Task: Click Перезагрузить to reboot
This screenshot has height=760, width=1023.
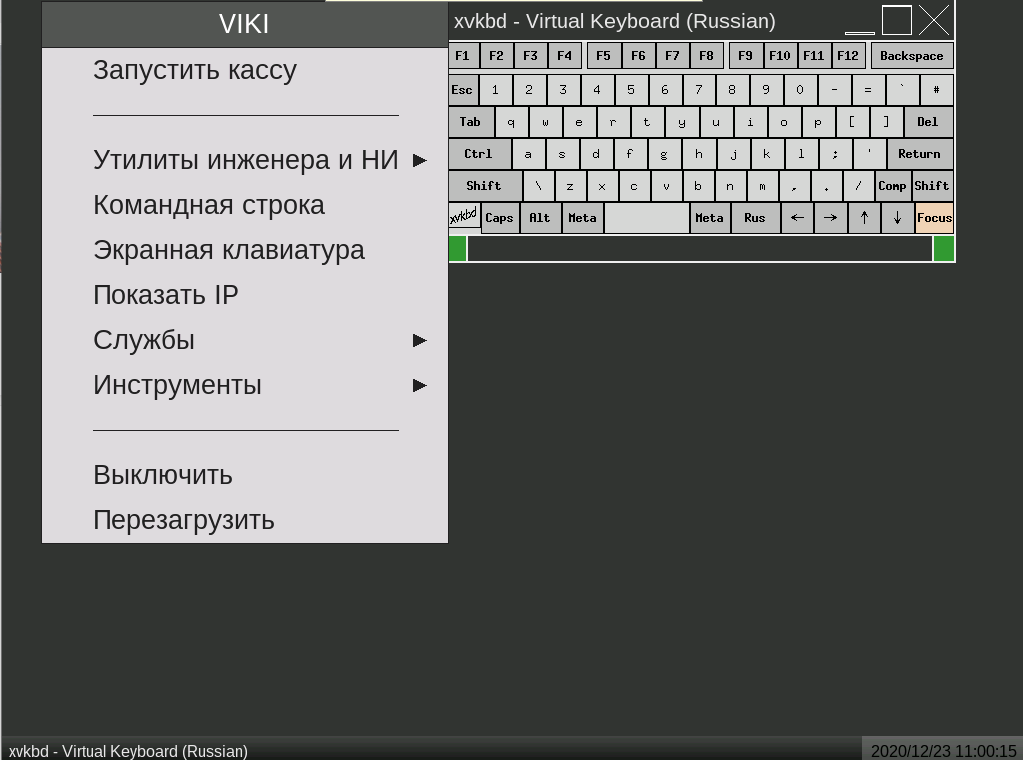Action: pos(184,520)
